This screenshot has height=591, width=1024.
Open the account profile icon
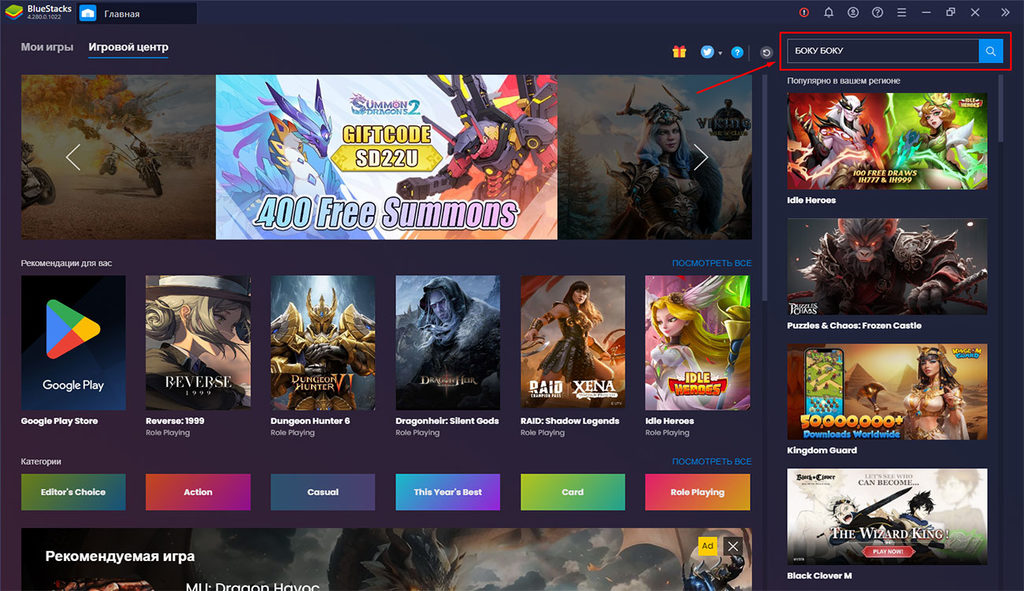[853, 12]
